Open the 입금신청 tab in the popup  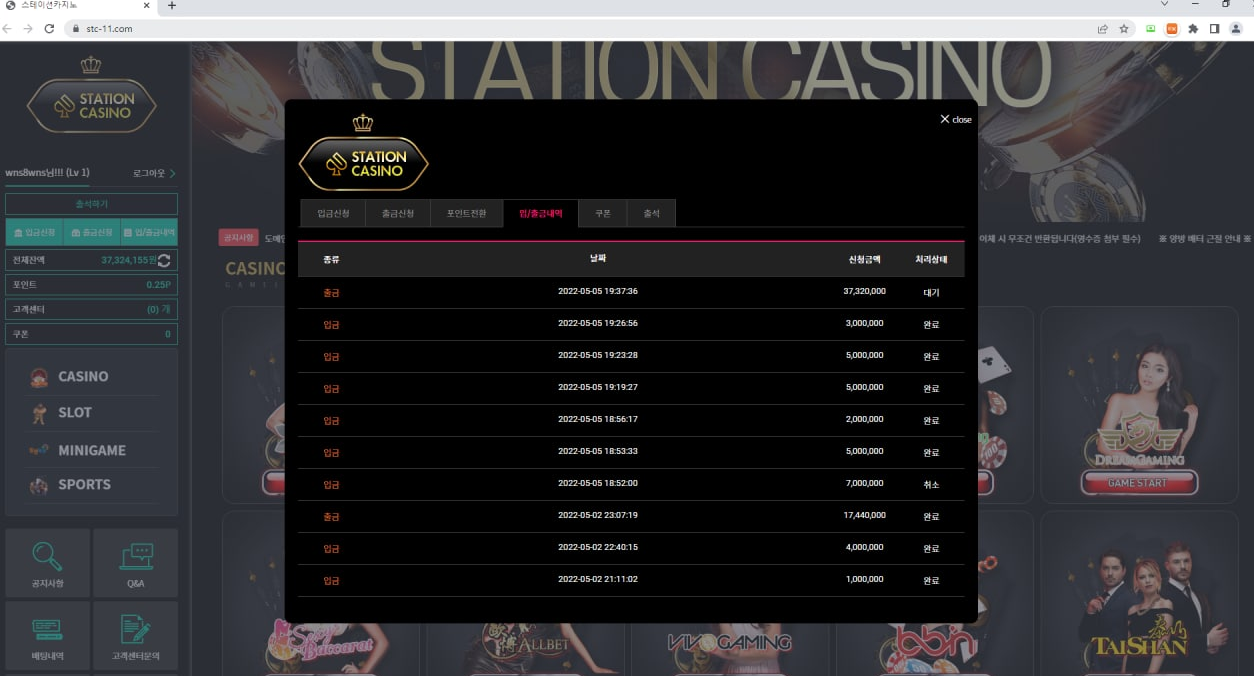point(333,213)
